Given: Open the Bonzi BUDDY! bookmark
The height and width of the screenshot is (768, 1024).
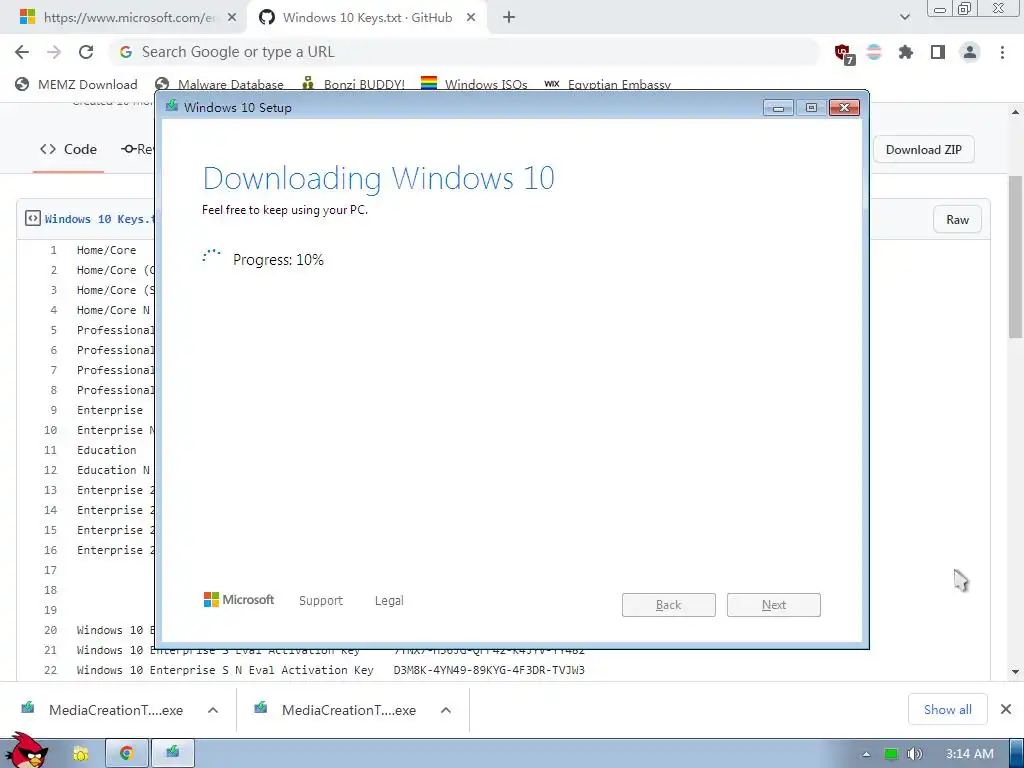Looking at the screenshot, I should pyautogui.click(x=353, y=84).
